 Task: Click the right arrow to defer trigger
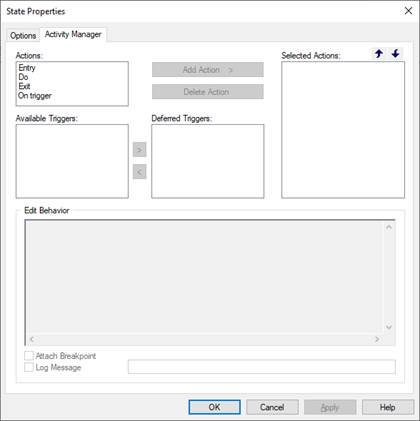point(139,150)
